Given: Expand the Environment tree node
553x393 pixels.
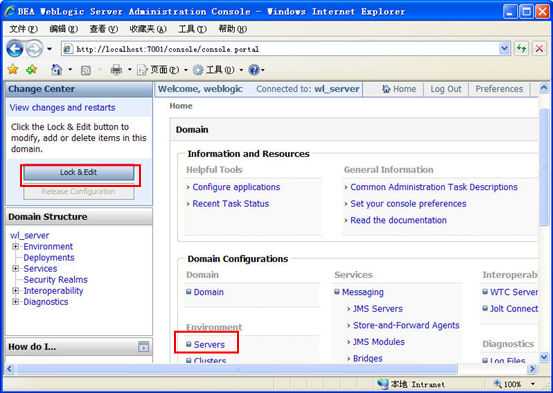Looking at the screenshot, I should point(16,247).
